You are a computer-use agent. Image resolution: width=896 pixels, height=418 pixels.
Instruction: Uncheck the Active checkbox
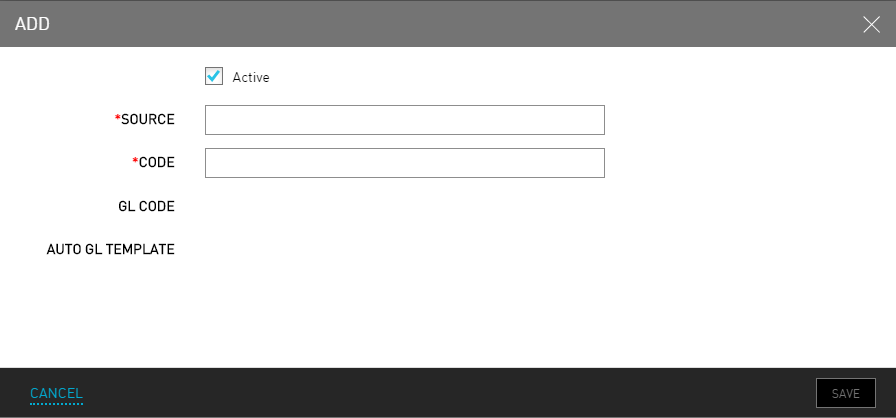pos(214,76)
